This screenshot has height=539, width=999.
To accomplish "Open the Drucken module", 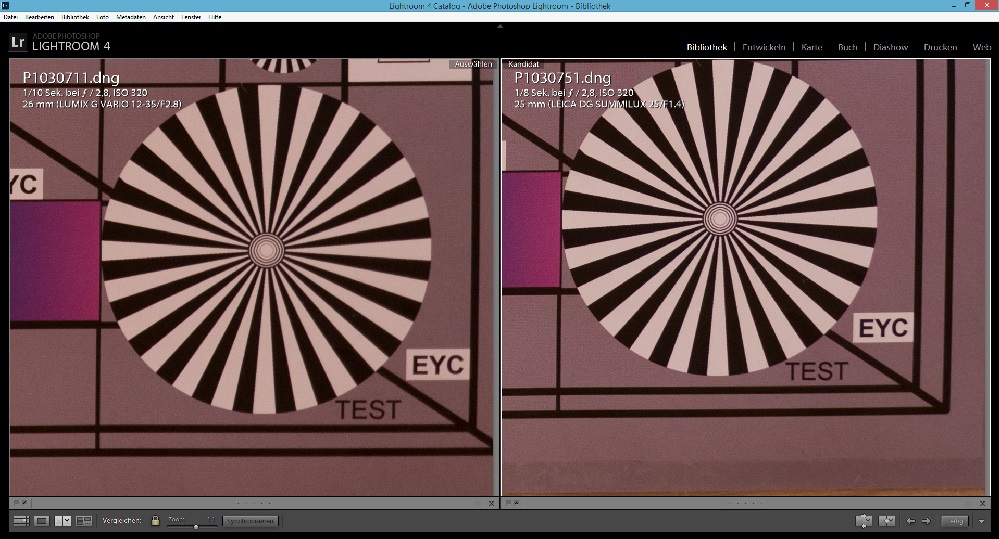I will (940, 47).
